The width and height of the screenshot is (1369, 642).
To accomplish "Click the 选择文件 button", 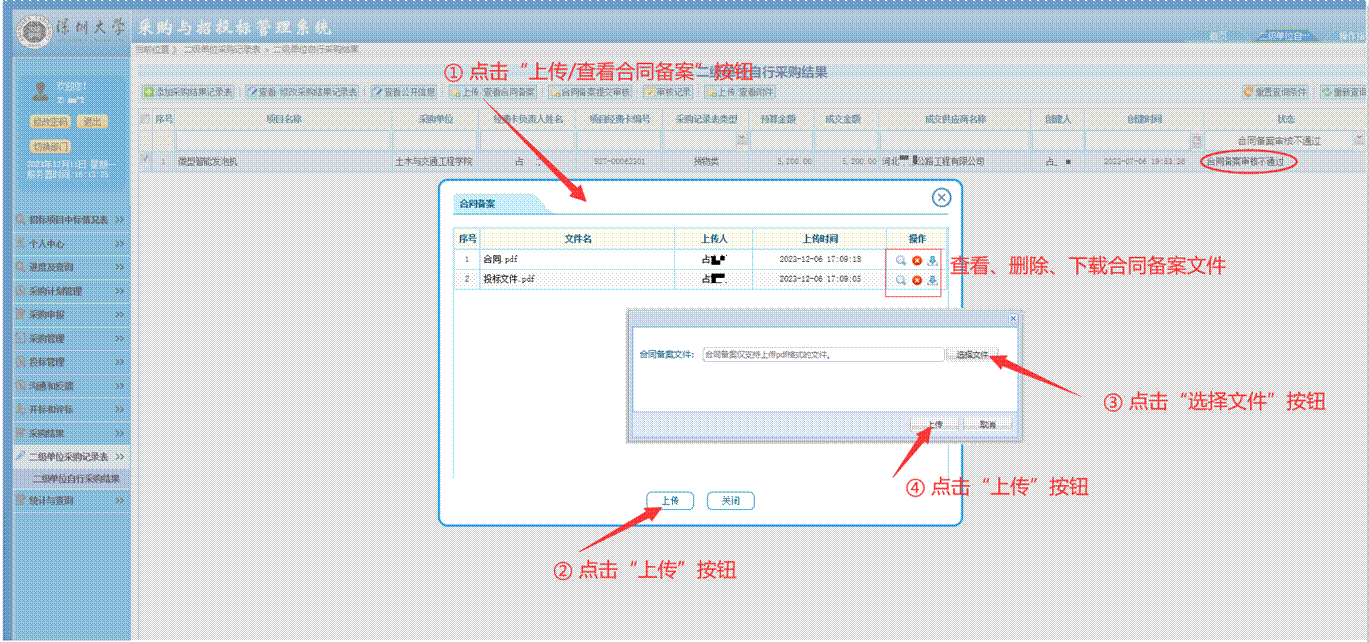I will pyautogui.click(x=971, y=355).
